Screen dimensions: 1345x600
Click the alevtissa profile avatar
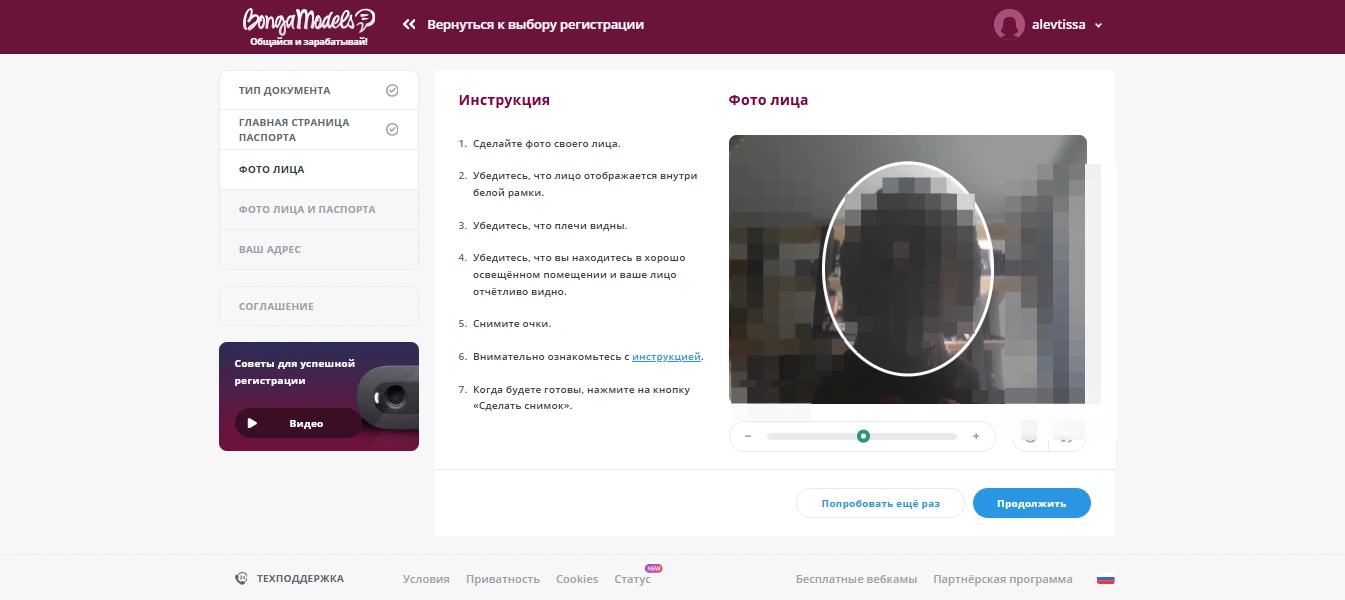(1009, 25)
